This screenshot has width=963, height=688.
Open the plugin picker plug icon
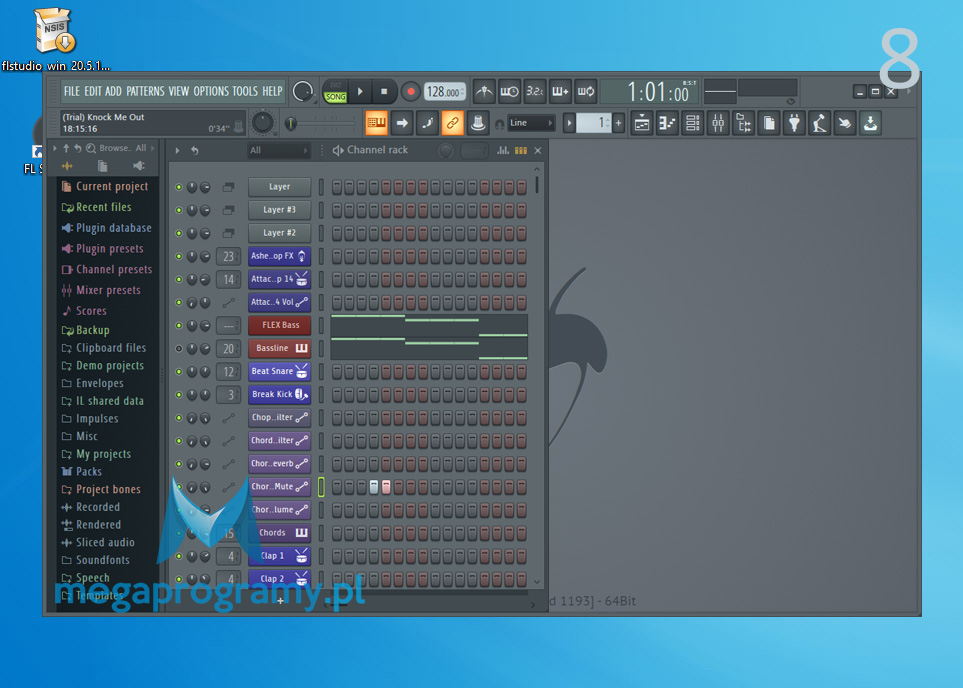click(x=794, y=123)
